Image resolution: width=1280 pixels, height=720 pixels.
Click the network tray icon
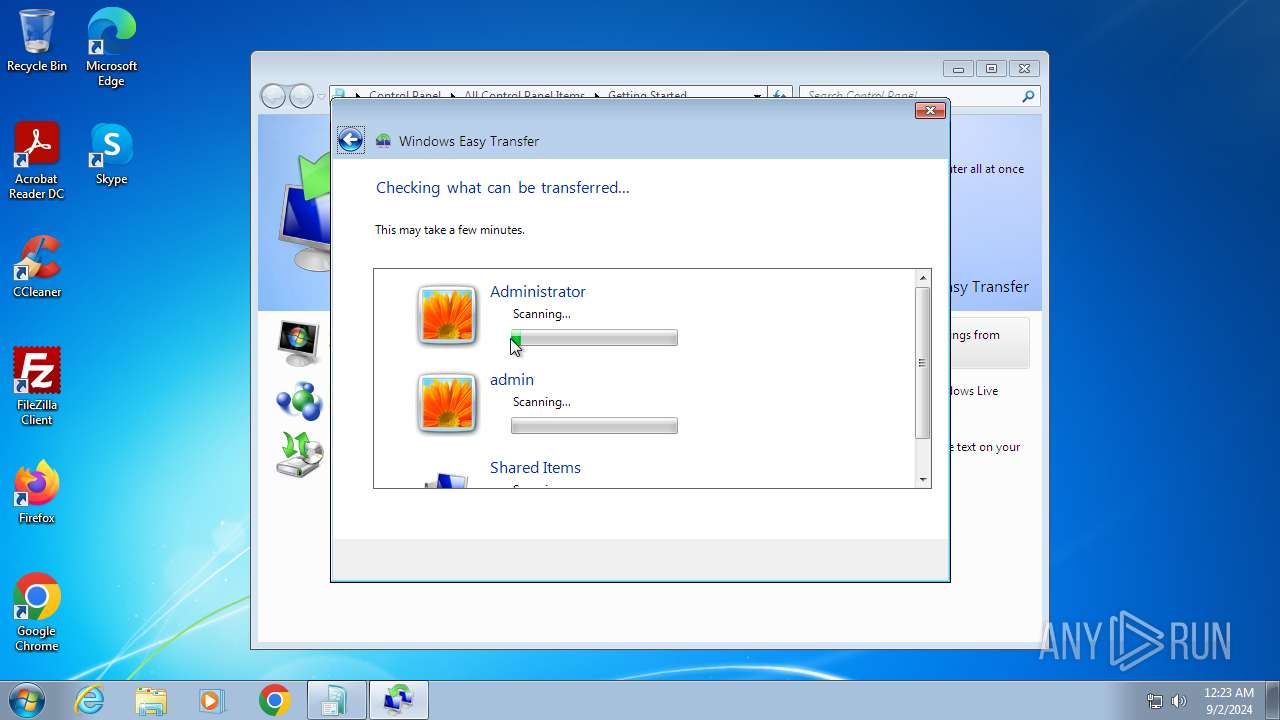click(1155, 701)
